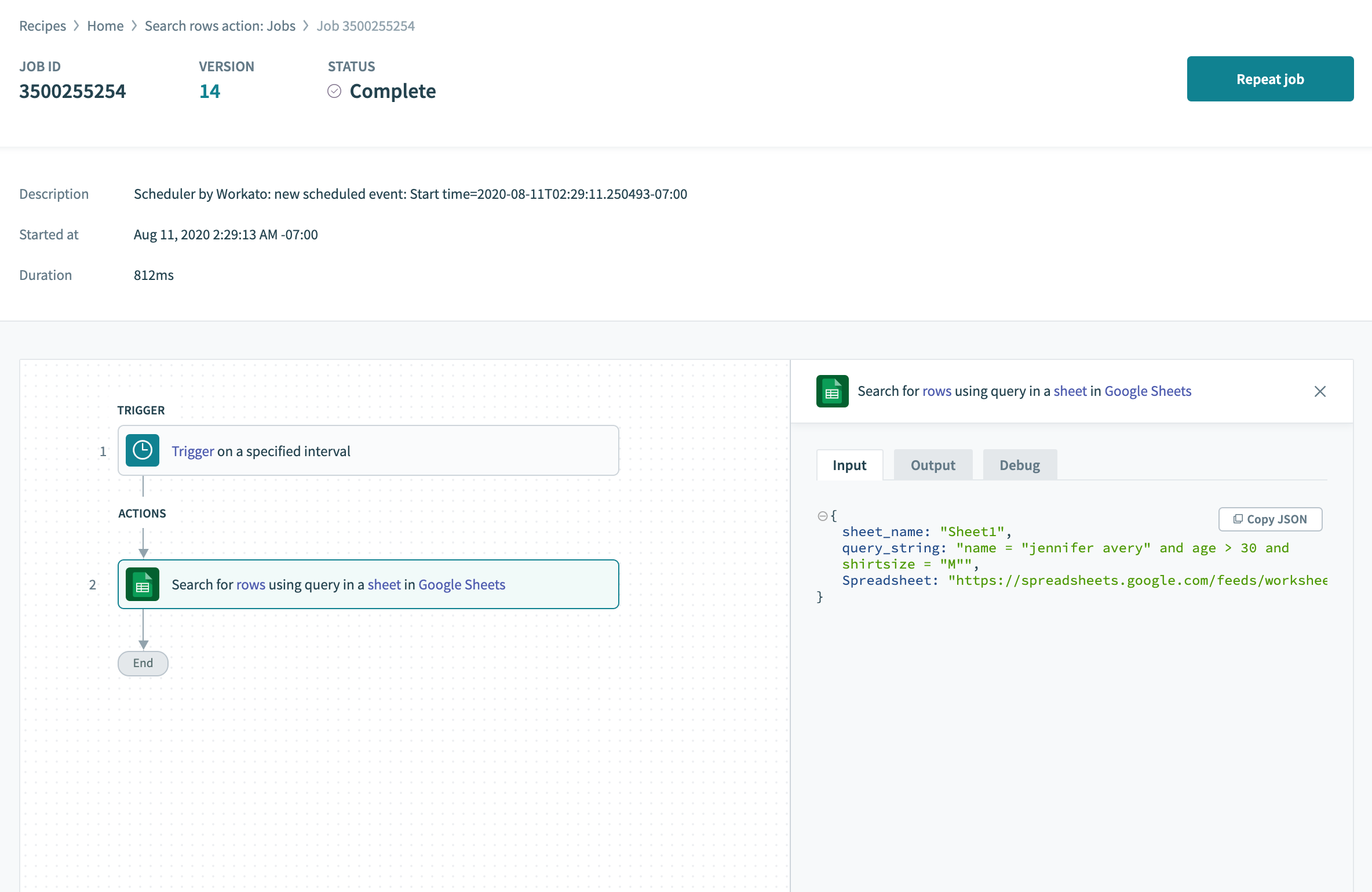Open the Google Sheets link in step 2
Screen dimensions: 1372x892
click(462, 584)
